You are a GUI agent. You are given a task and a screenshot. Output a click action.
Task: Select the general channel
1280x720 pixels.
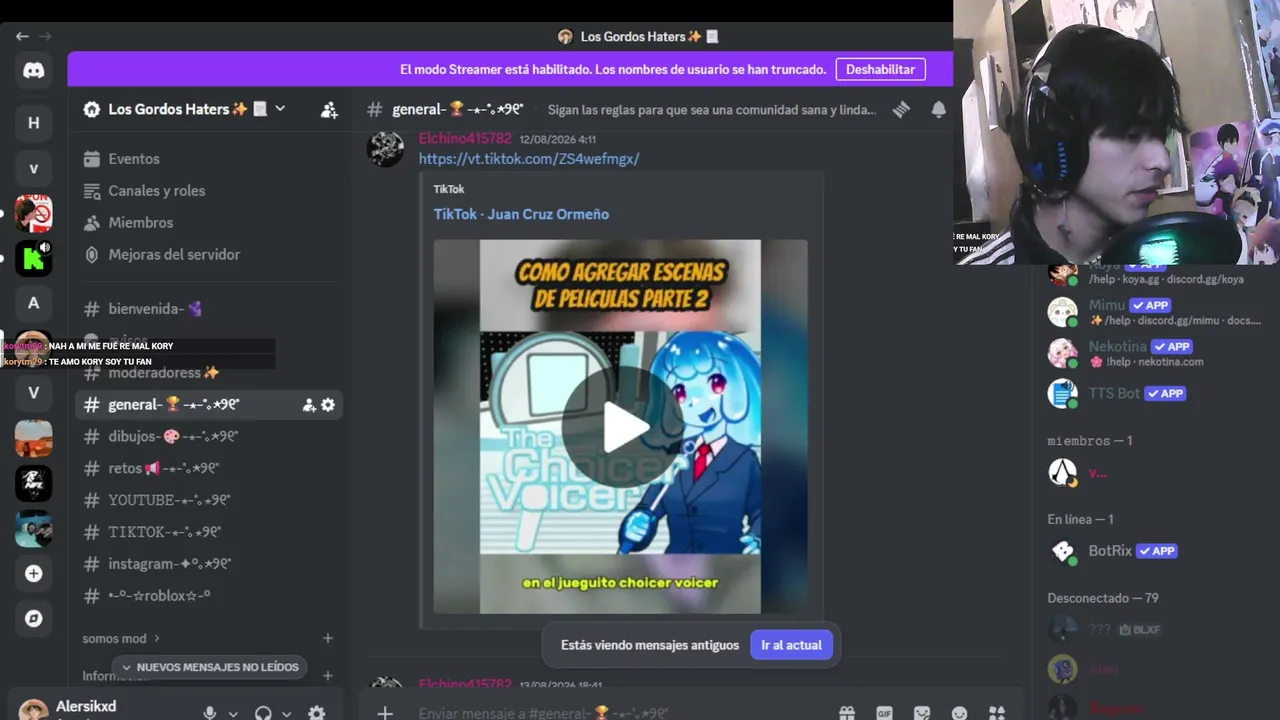[x=209, y=405]
